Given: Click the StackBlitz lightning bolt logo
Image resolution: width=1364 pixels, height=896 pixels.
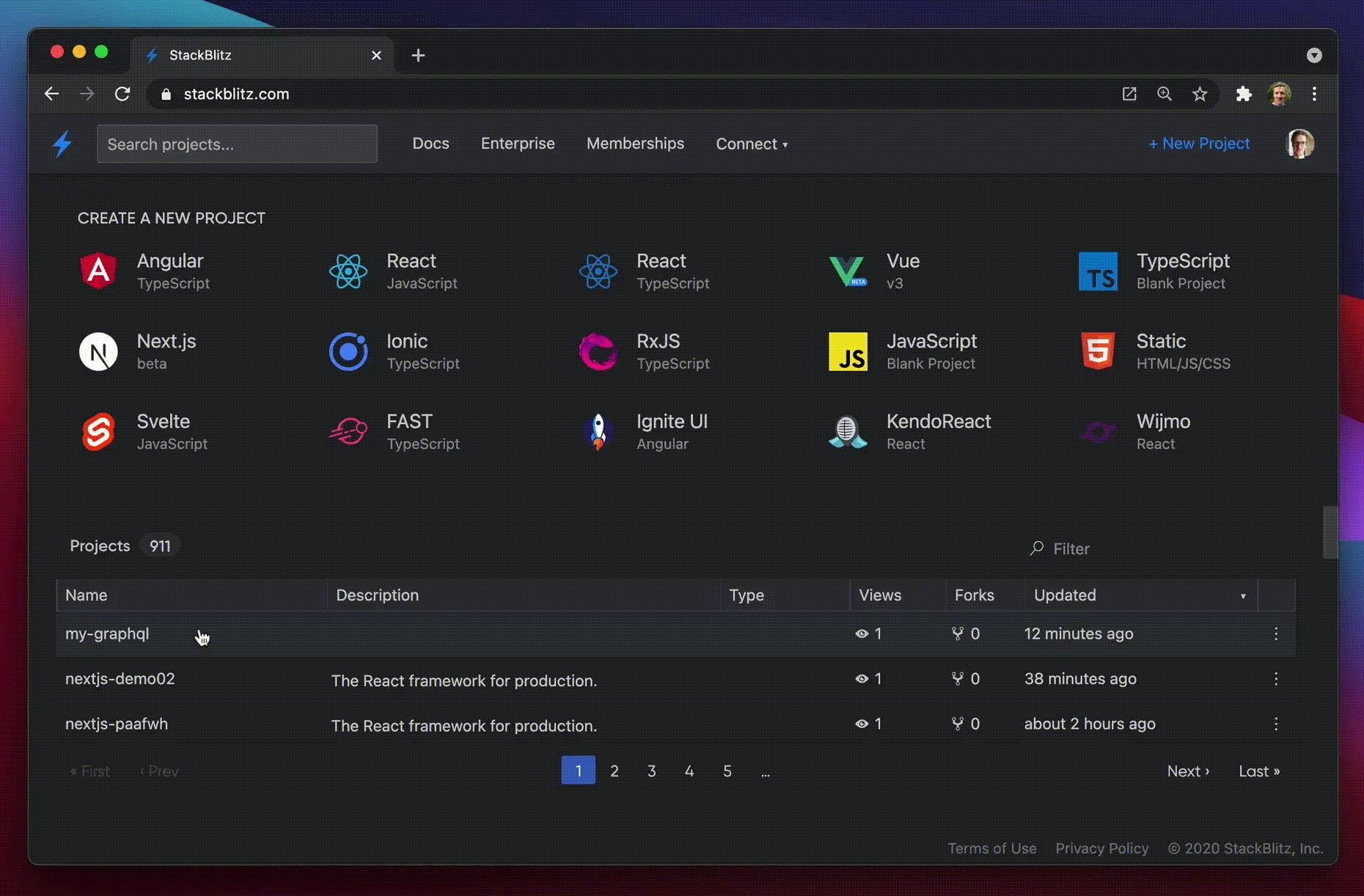Looking at the screenshot, I should [63, 144].
